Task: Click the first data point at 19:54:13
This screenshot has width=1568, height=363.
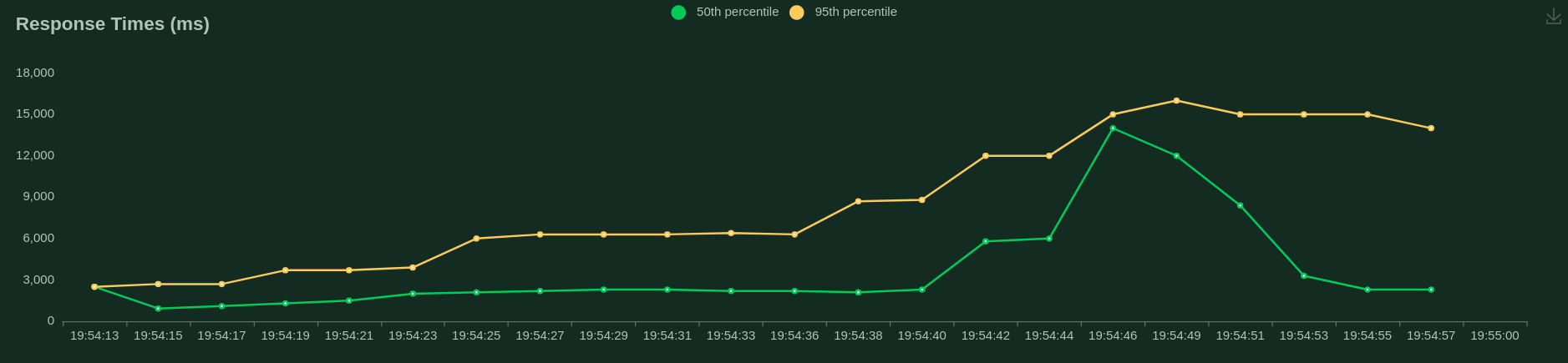Action: tap(94, 287)
